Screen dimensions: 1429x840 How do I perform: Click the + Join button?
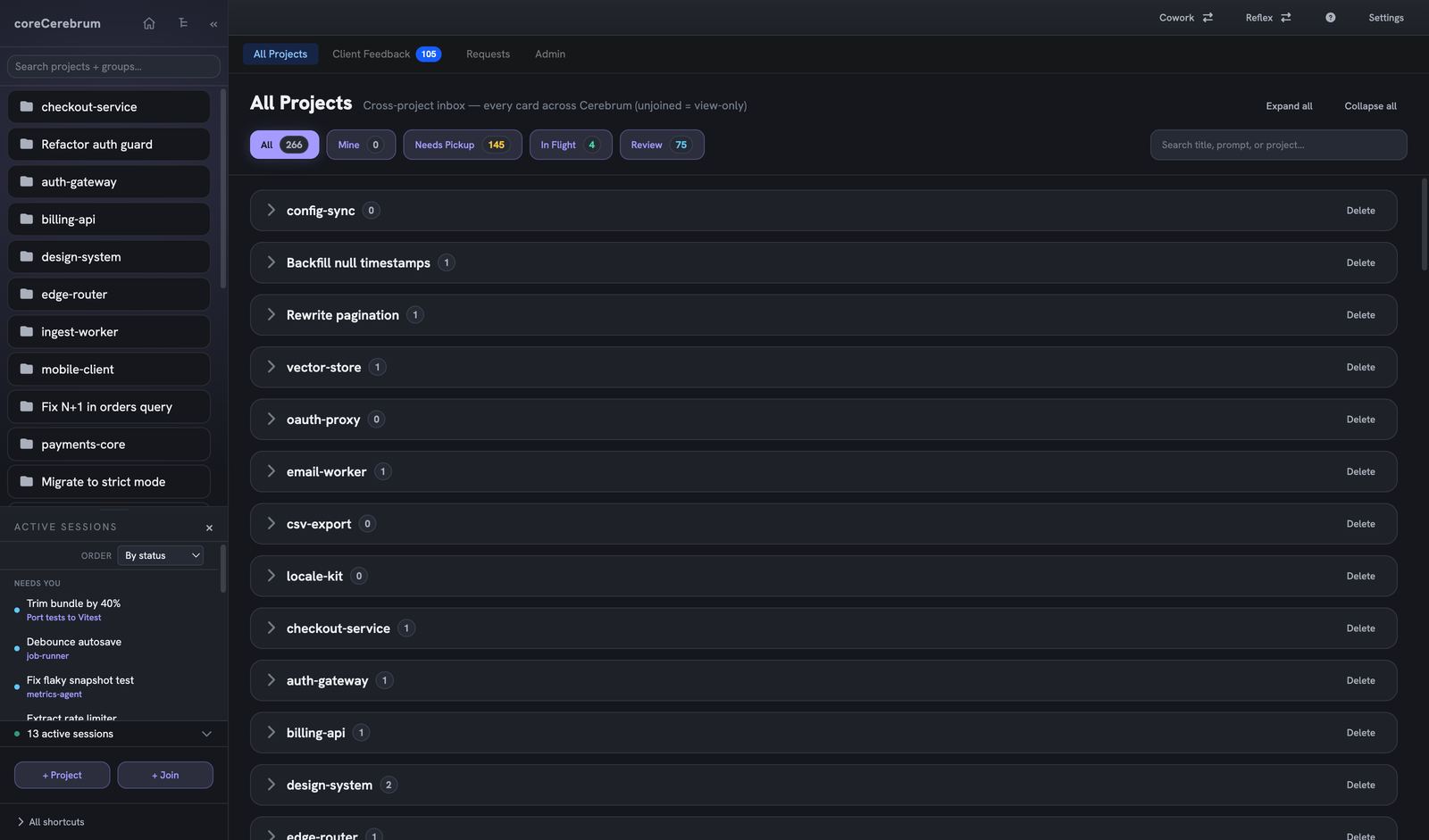pyautogui.click(x=165, y=775)
